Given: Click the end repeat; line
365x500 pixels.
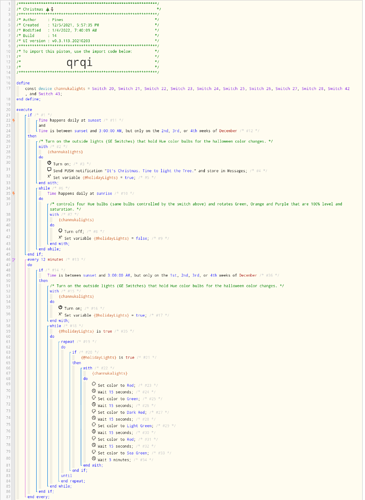Looking at the screenshot, I should pyautogui.click(x=73, y=481).
